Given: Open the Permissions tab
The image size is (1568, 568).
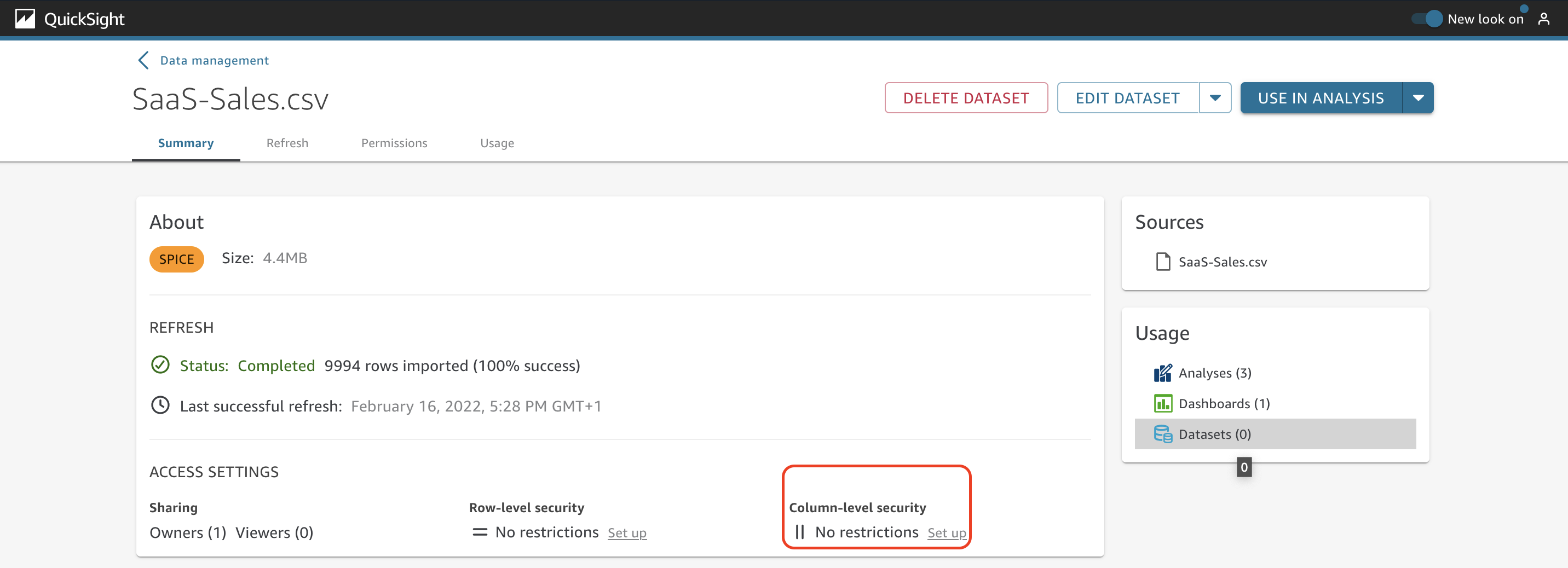Looking at the screenshot, I should [x=394, y=143].
